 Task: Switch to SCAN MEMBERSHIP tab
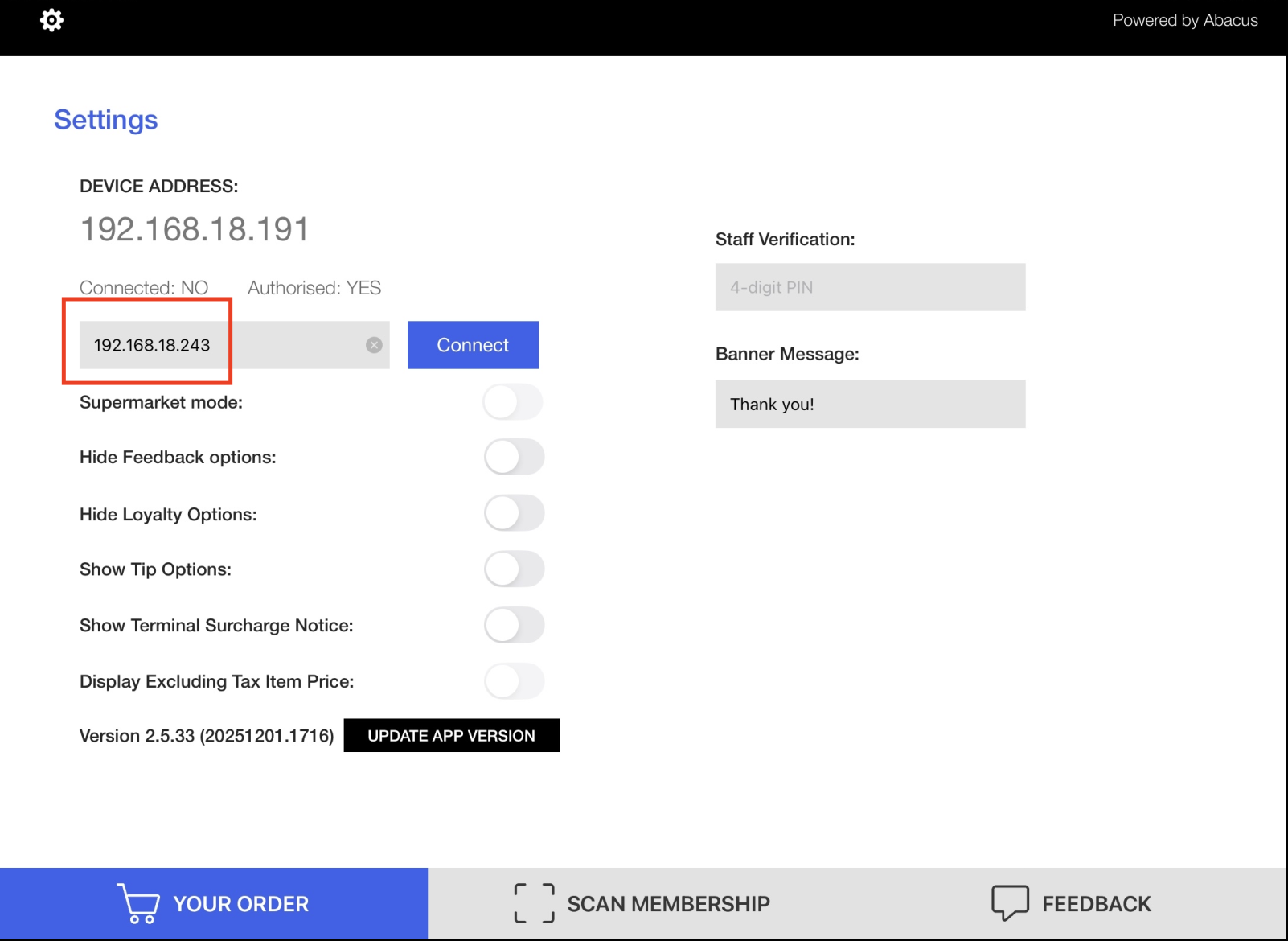pos(642,904)
